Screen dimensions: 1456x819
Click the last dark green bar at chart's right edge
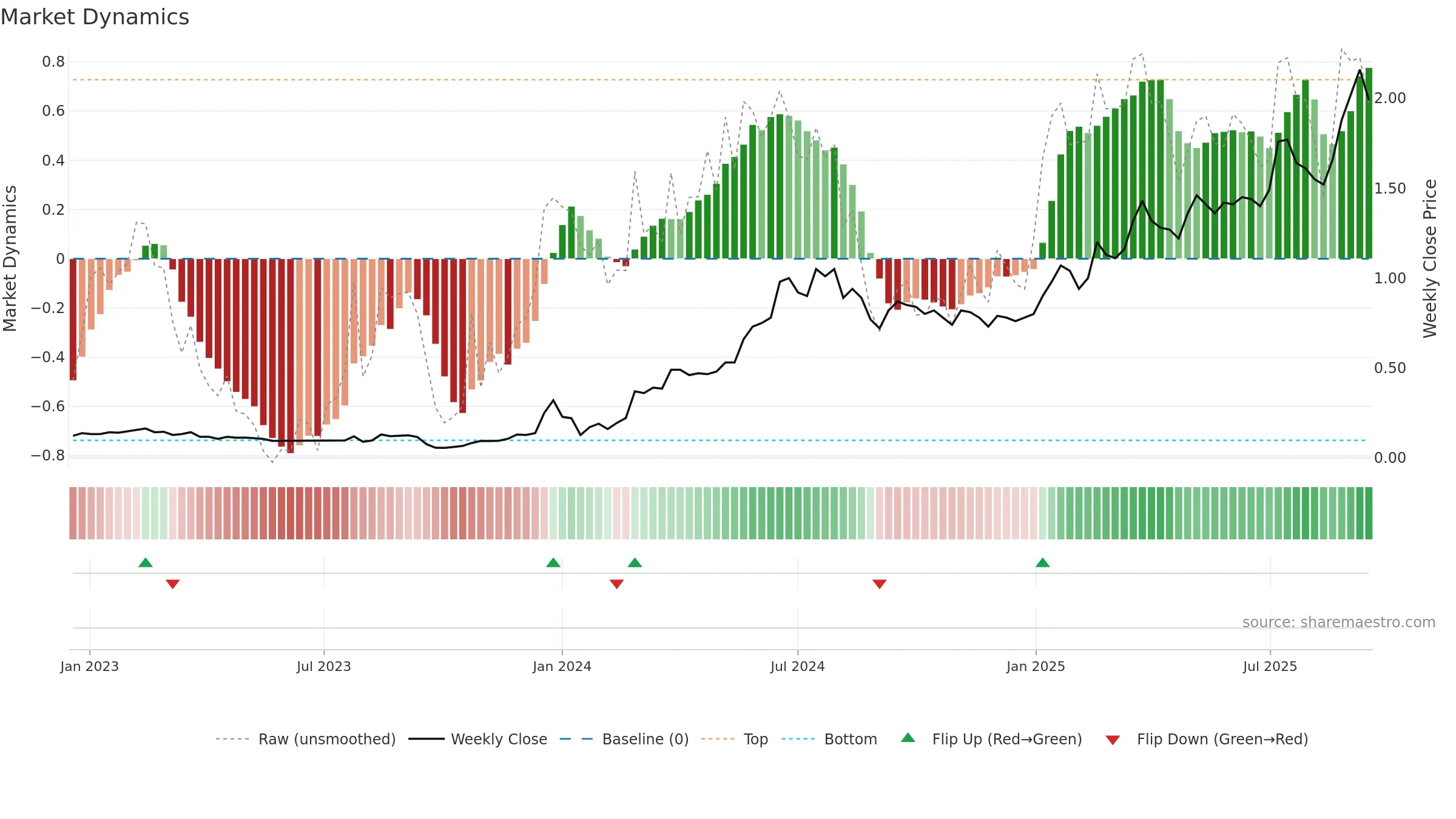(1369, 163)
